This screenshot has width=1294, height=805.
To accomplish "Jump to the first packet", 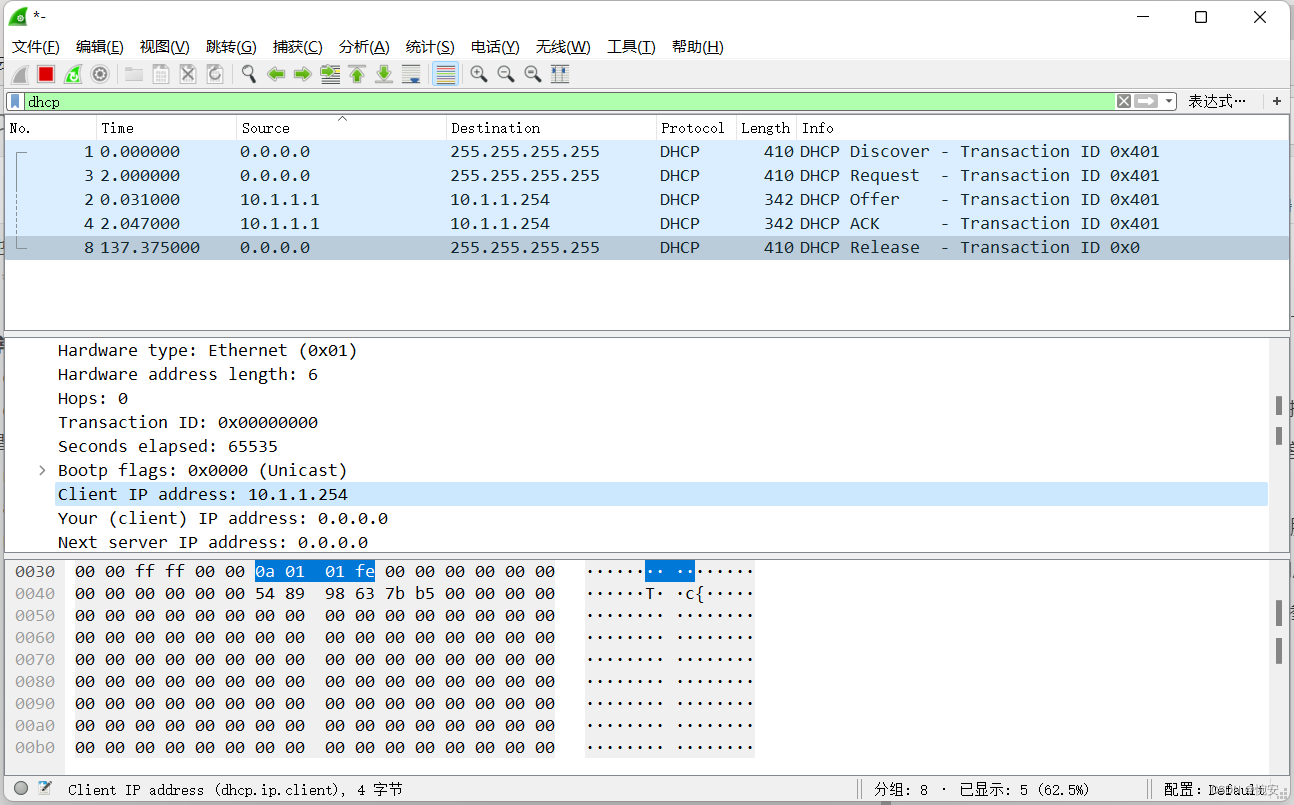I will click(x=357, y=74).
